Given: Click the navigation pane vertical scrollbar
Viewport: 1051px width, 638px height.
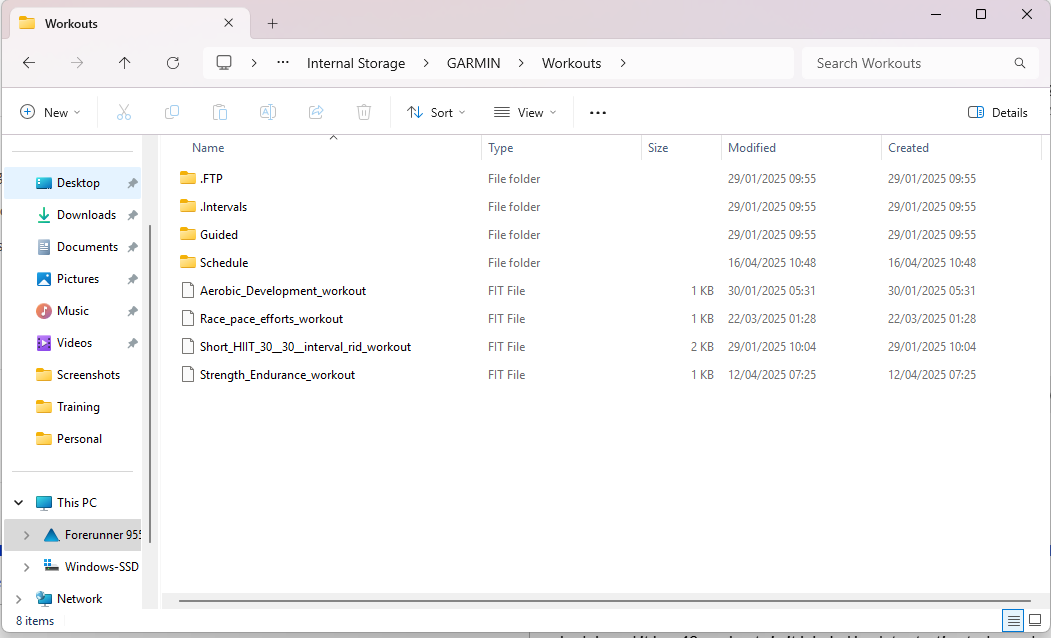Looking at the screenshot, I should click(150, 383).
